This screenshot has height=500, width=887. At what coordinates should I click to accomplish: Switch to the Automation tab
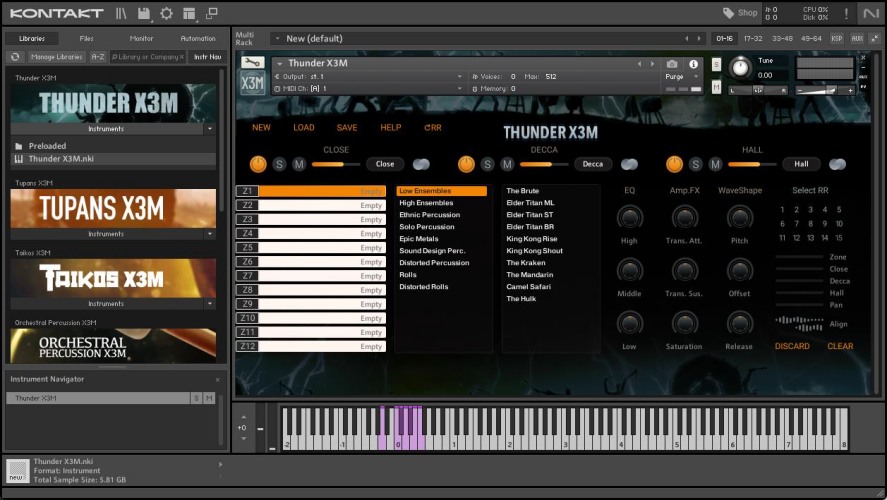(197, 38)
